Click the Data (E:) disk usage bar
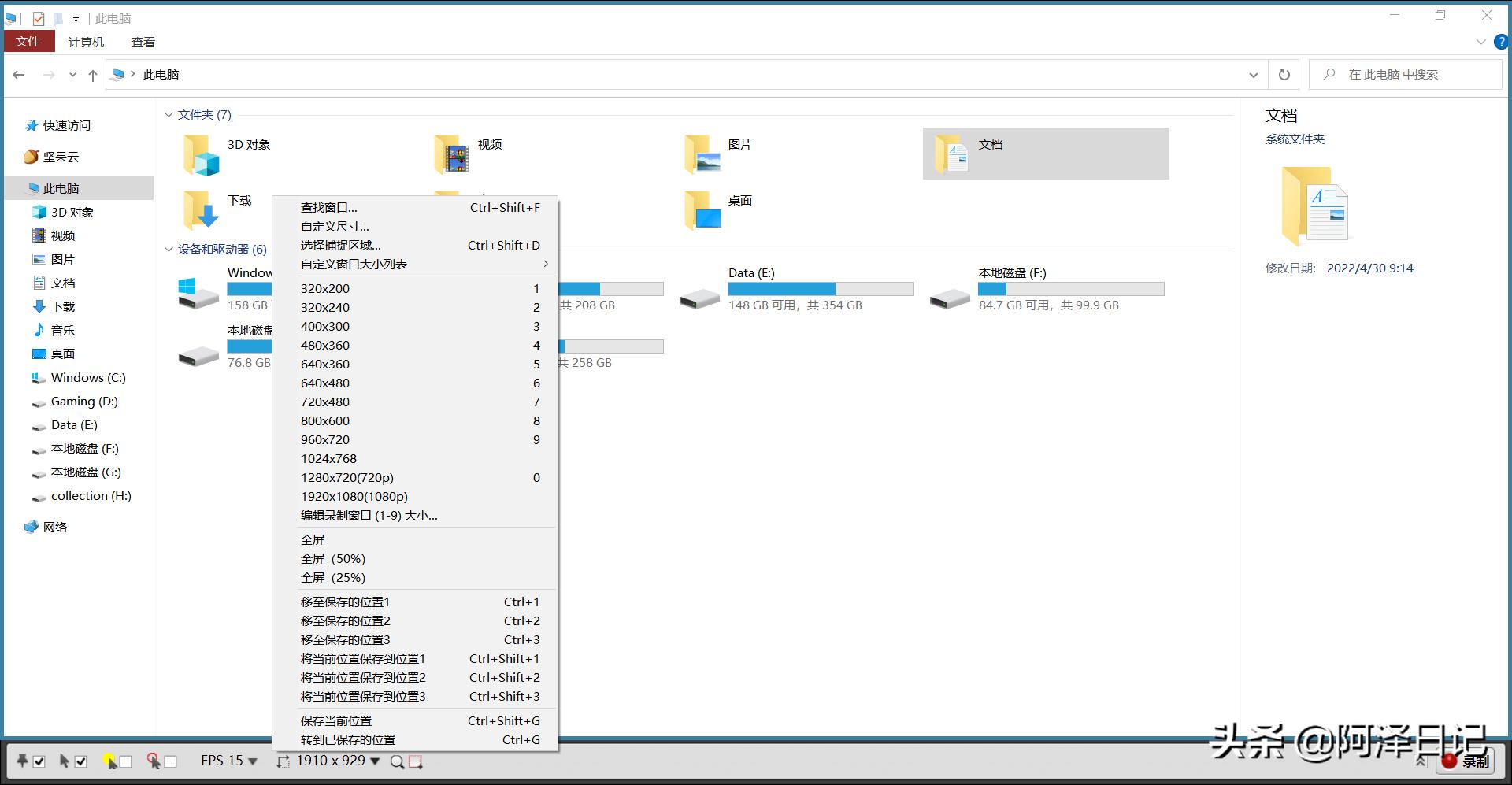This screenshot has height=785, width=1512. [x=821, y=288]
